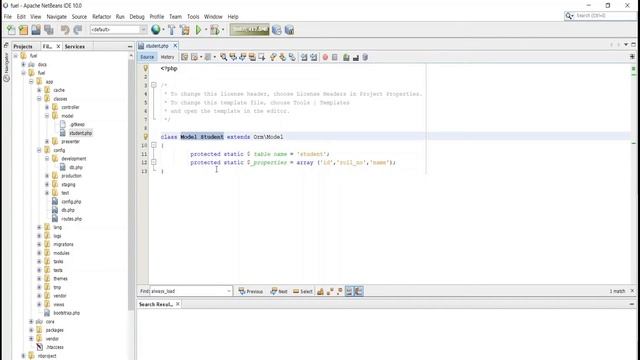The width and height of the screenshot is (640, 360).
Task: Click rightmost main toolbar profiler icon
Action: click(x=289, y=30)
